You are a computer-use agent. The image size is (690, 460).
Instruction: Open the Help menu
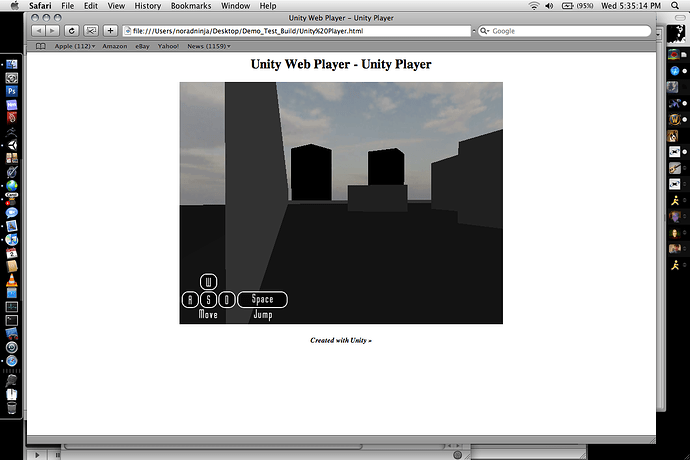click(x=268, y=6)
